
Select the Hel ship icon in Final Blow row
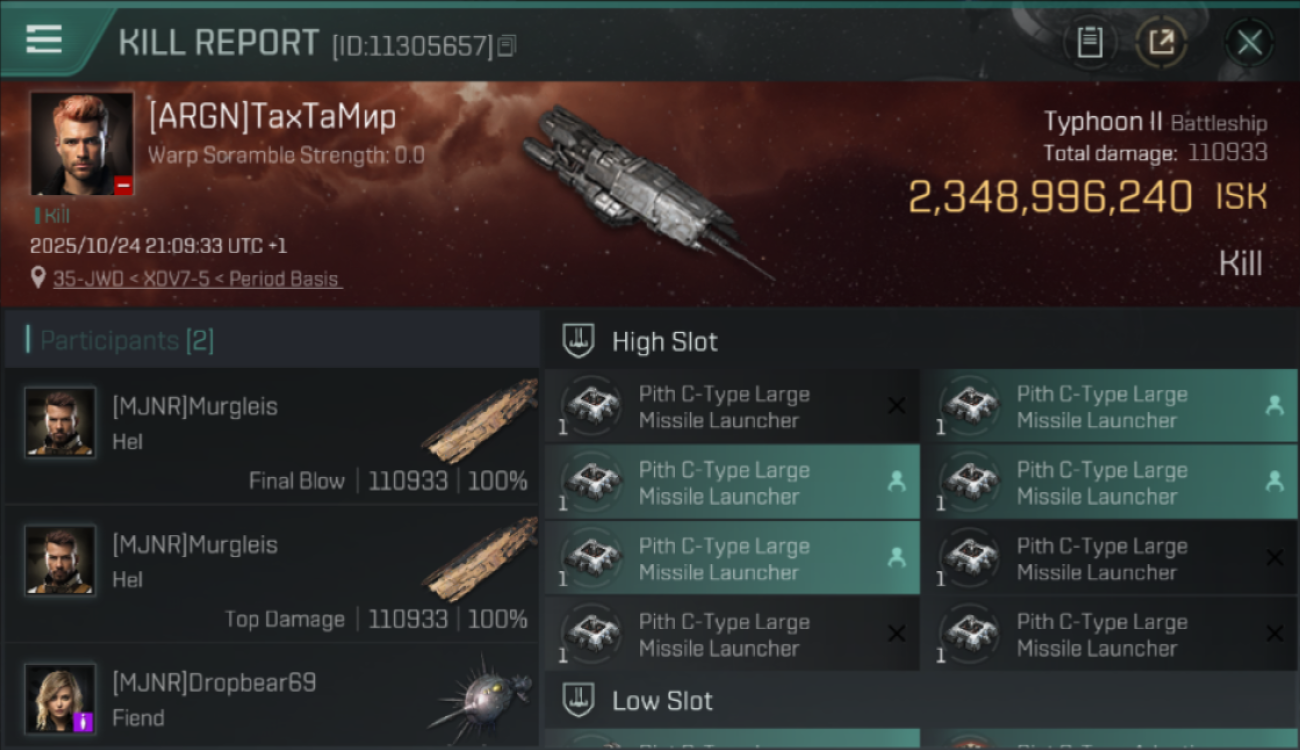(x=480, y=422)
